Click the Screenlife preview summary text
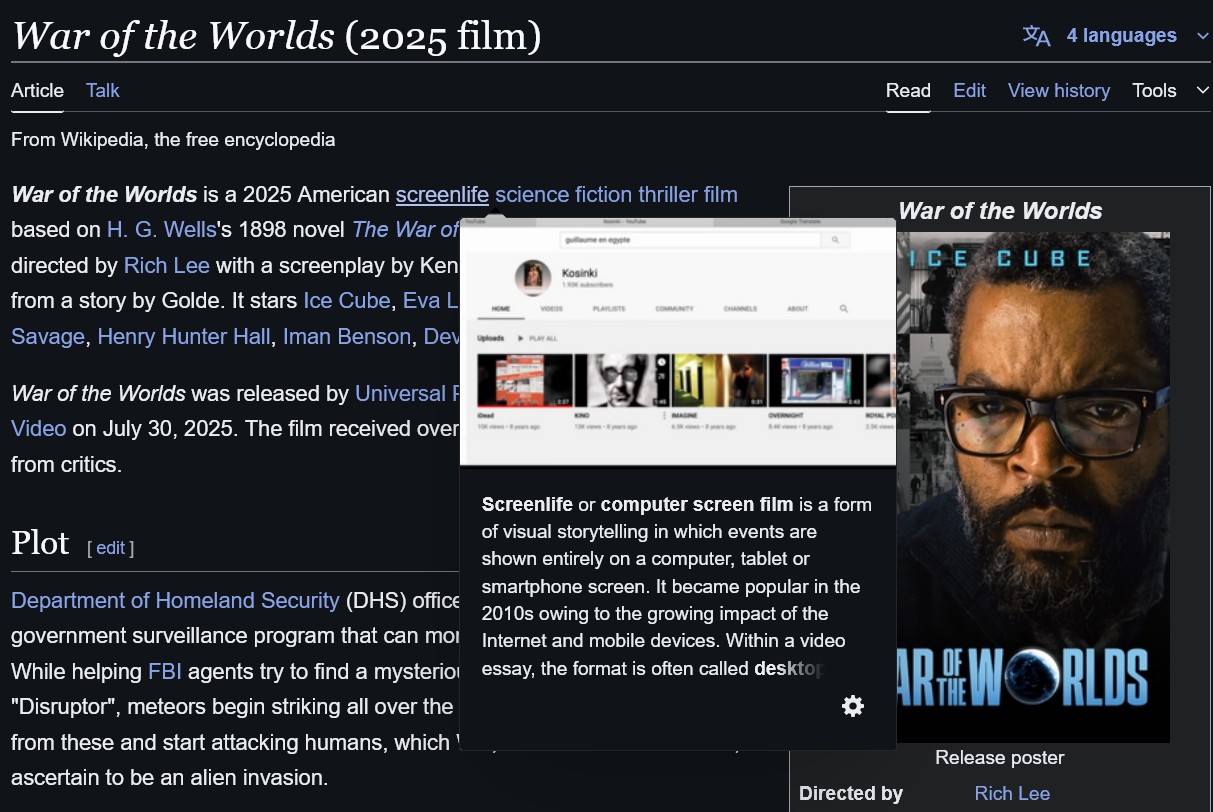 tap(678, 586)
